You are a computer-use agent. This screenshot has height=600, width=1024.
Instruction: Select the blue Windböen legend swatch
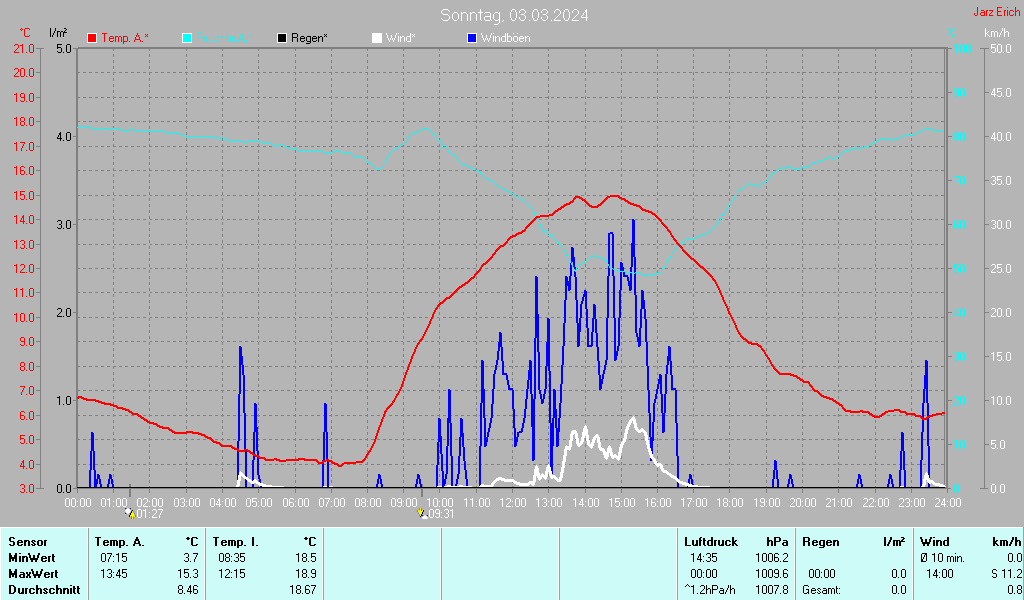(472, 39)
